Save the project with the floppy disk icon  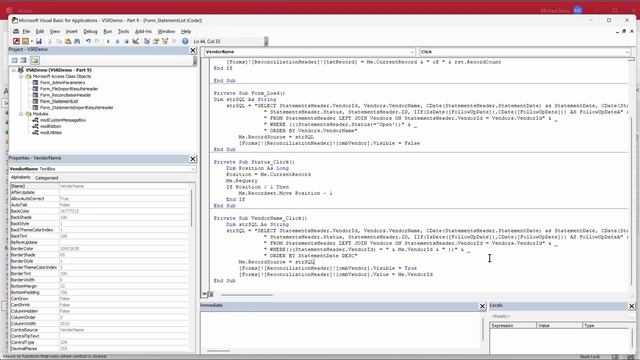(x=39, y=41)
